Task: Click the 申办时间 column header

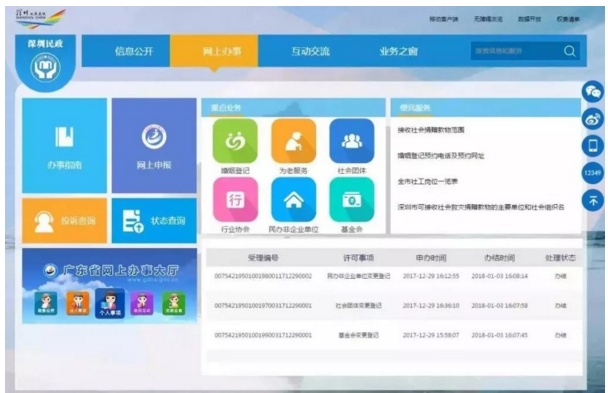Action: point(431,258)
